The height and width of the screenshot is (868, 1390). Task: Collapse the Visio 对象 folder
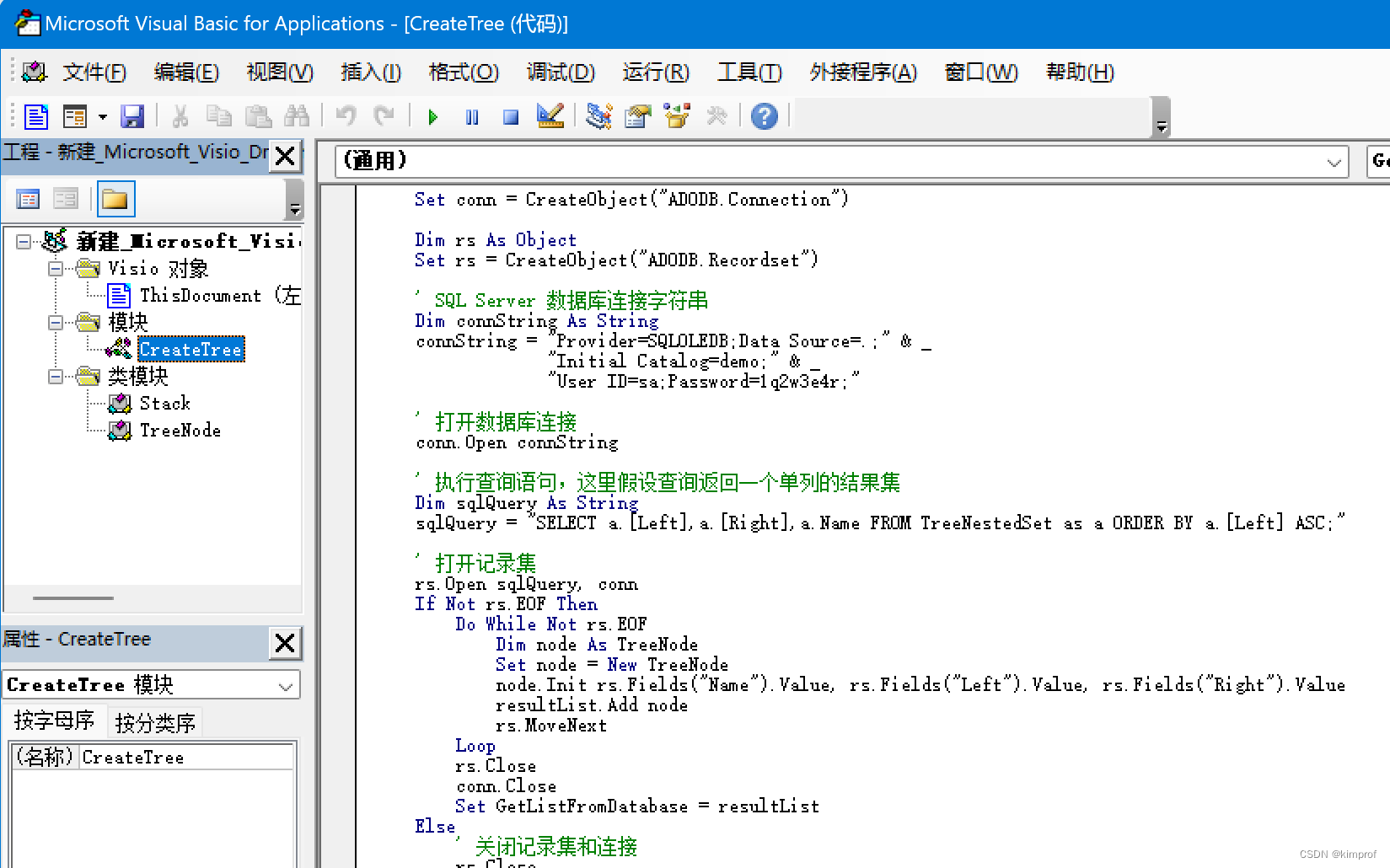coord(56,269)
